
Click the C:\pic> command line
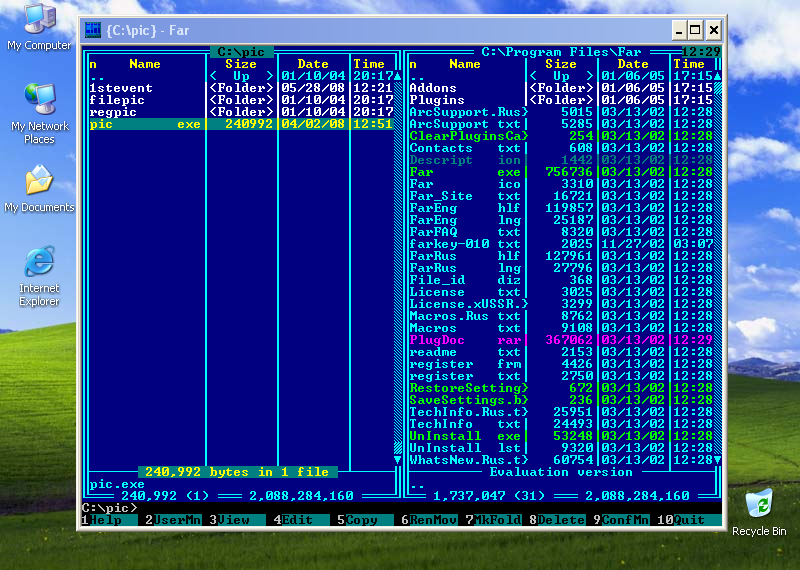pyautogui.click(x=402, y=508)
